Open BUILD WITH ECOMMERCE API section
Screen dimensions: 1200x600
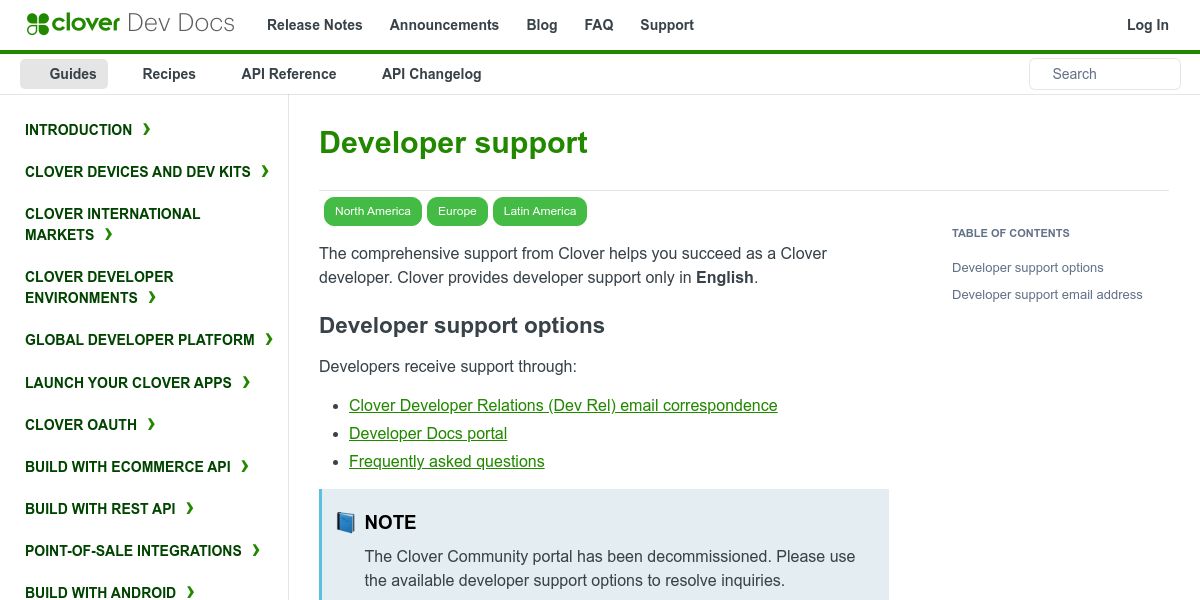pos(128,467)
